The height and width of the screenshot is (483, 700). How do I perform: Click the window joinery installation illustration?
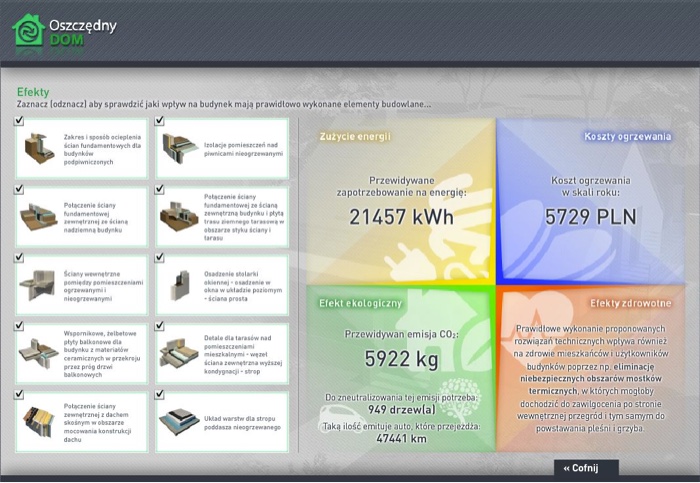[x=180, y=285]
